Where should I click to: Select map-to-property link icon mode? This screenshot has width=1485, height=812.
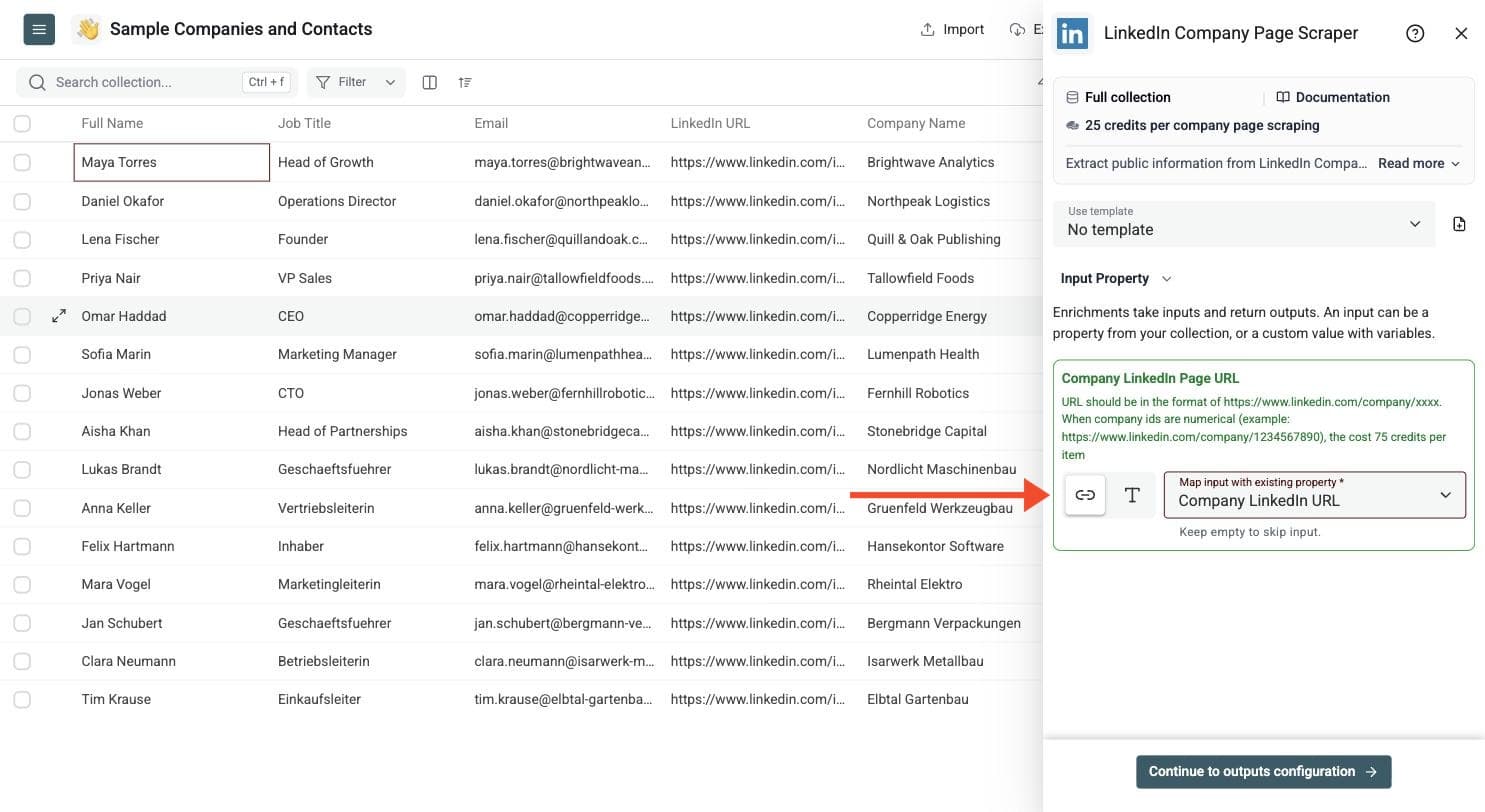pyautogui.click(x=1085, y=495)
